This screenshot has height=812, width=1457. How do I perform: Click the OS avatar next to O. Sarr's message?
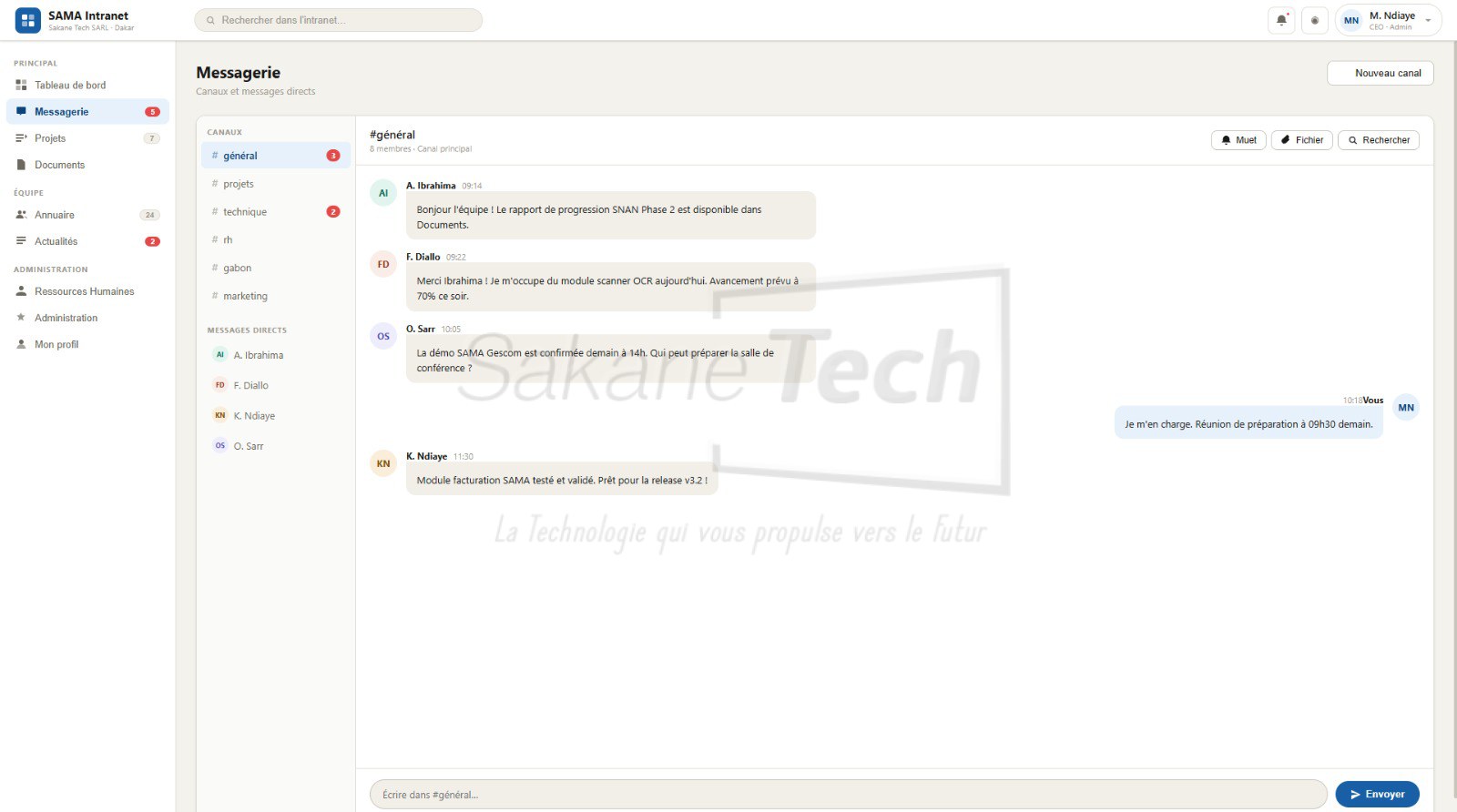[x=383, y=336]
